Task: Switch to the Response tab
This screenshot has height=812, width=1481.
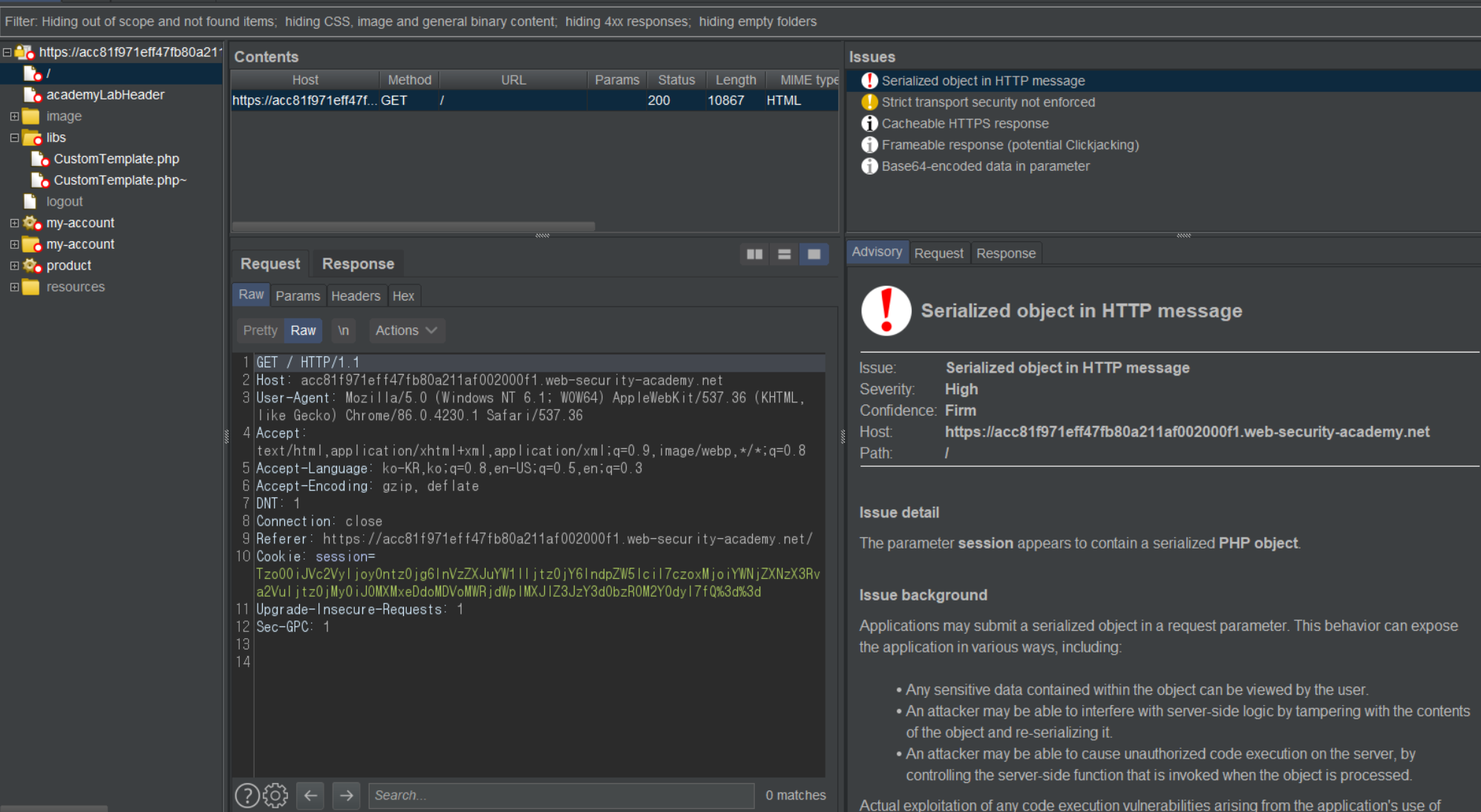Action: coord(358,264)
